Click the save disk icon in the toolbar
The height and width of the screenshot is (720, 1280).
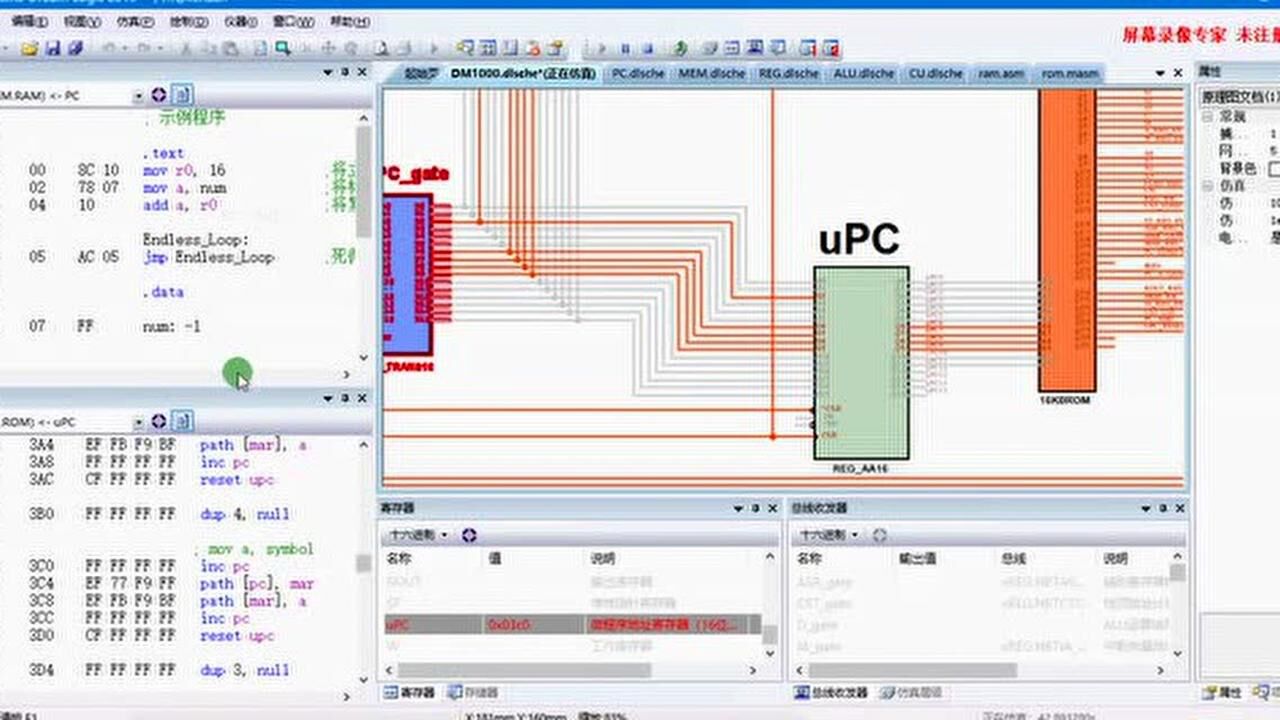(x=53, y=48)
